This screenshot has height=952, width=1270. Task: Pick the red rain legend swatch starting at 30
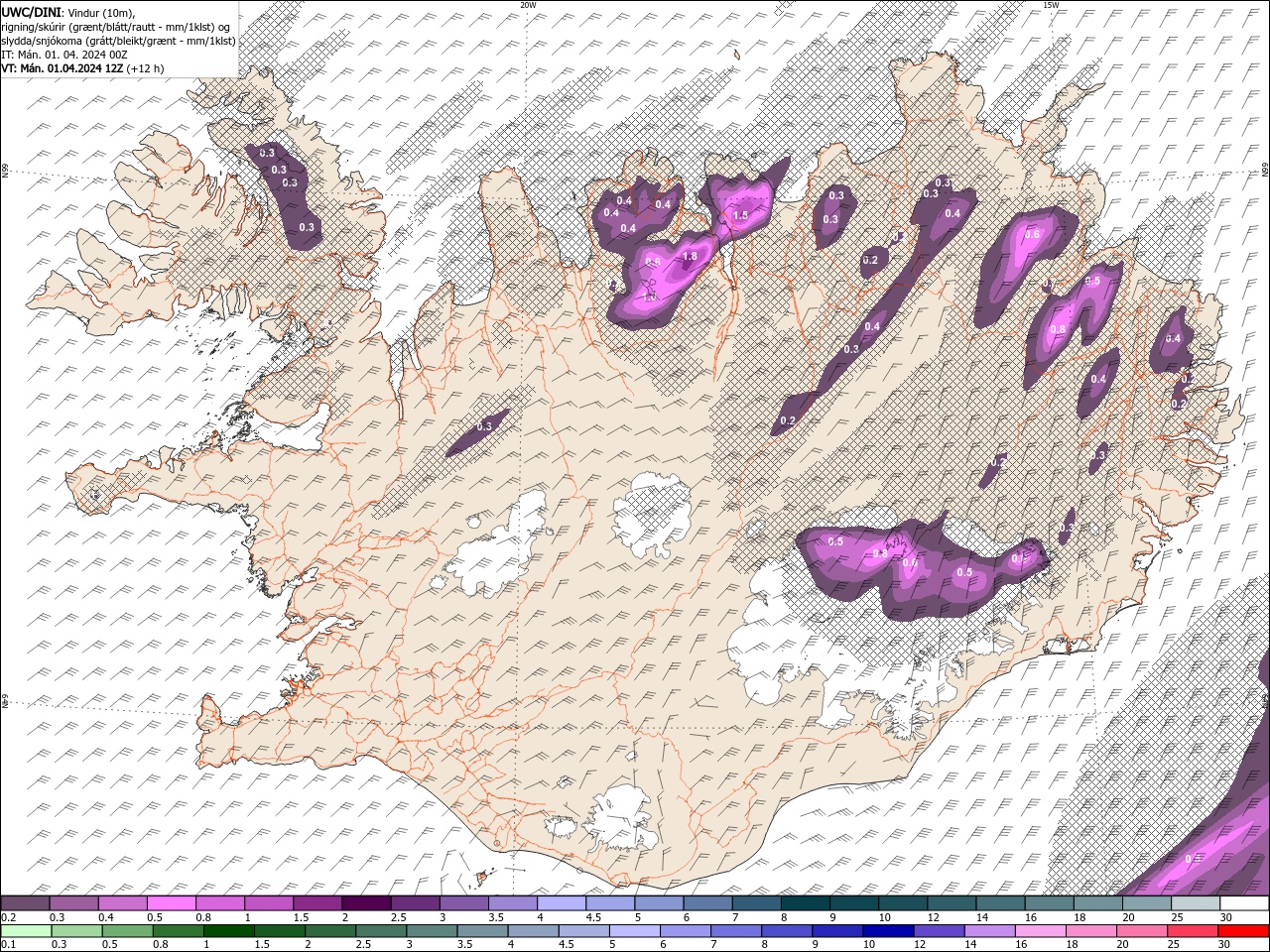pos(1242,931)
